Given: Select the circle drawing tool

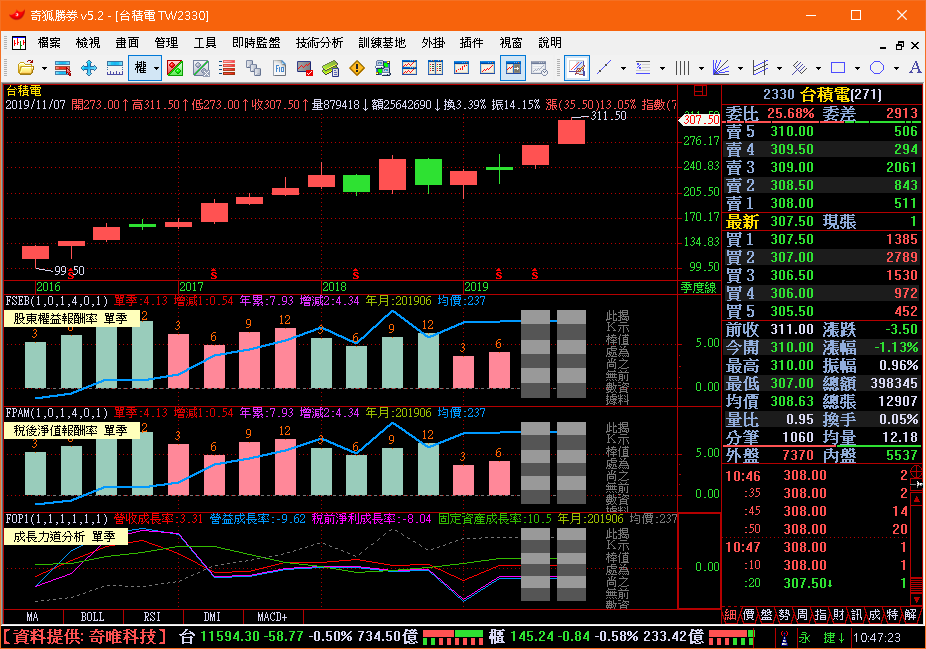Looking at the screenshot, I should pyautogui.click(x=877, y=68).
